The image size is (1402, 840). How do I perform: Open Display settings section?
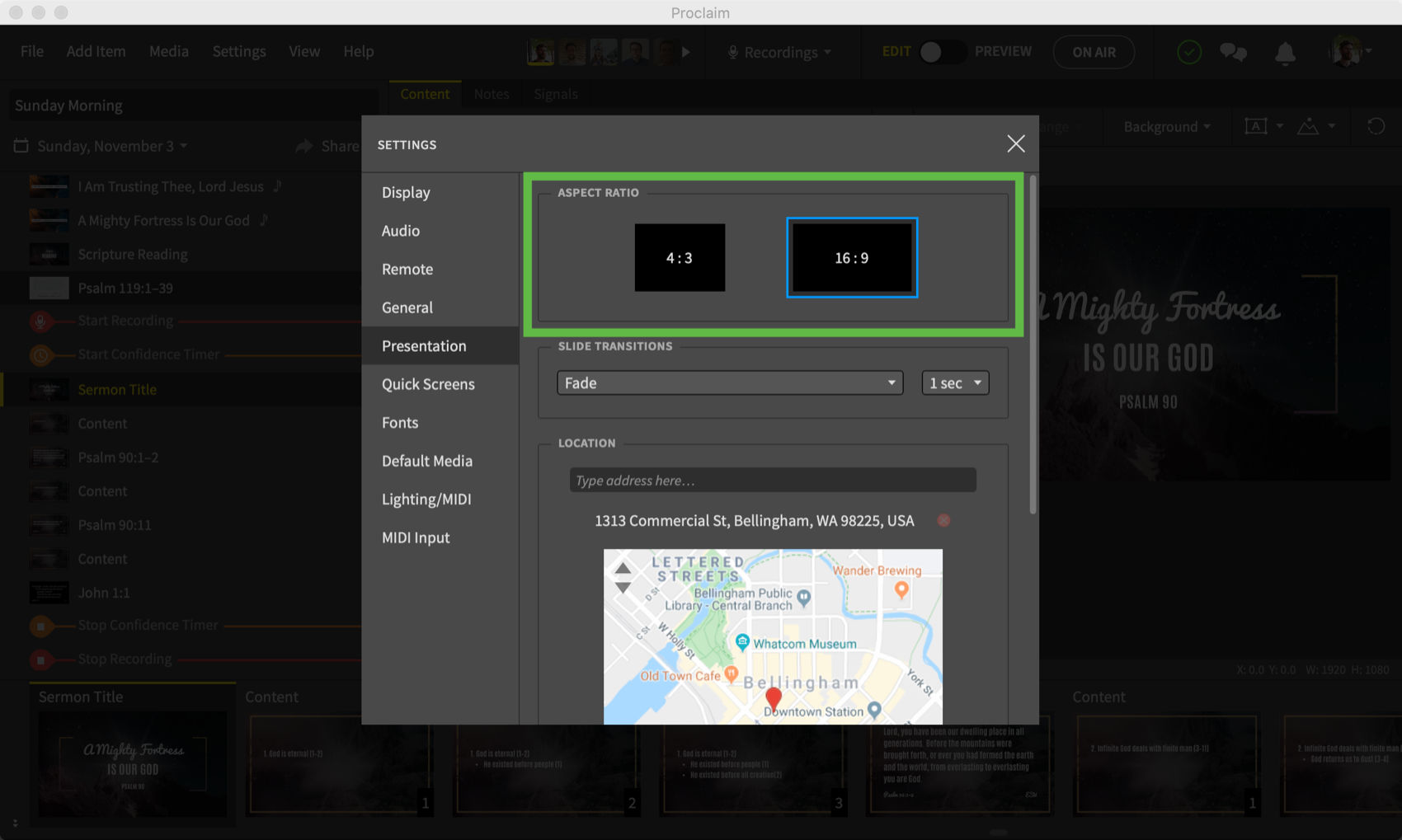pyautogui.click(x=440, y=192)
